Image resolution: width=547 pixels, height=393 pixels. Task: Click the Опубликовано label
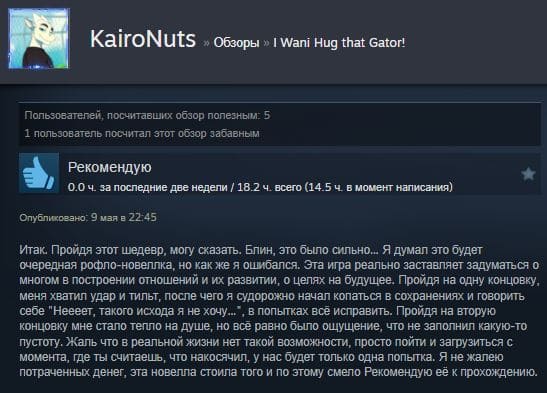click(x=53, y=218)
